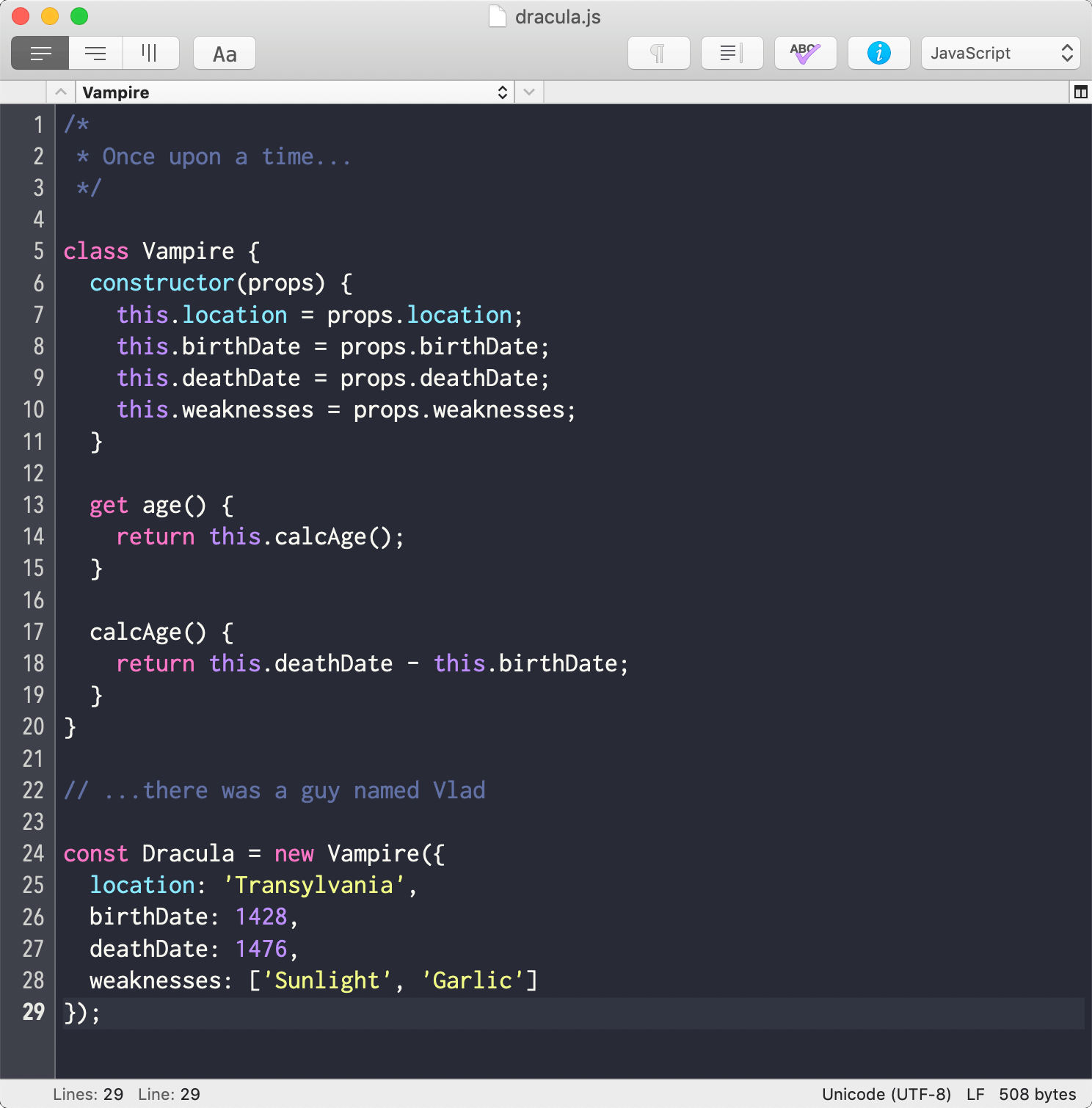Select the horizontal text layout icon
This screenshot has width=1092, height=1108.
[x=40, y=52]
